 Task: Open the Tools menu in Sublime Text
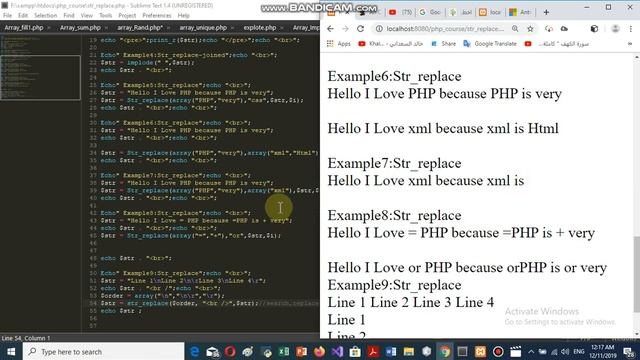pyautogui.click(x=105, y=16)
